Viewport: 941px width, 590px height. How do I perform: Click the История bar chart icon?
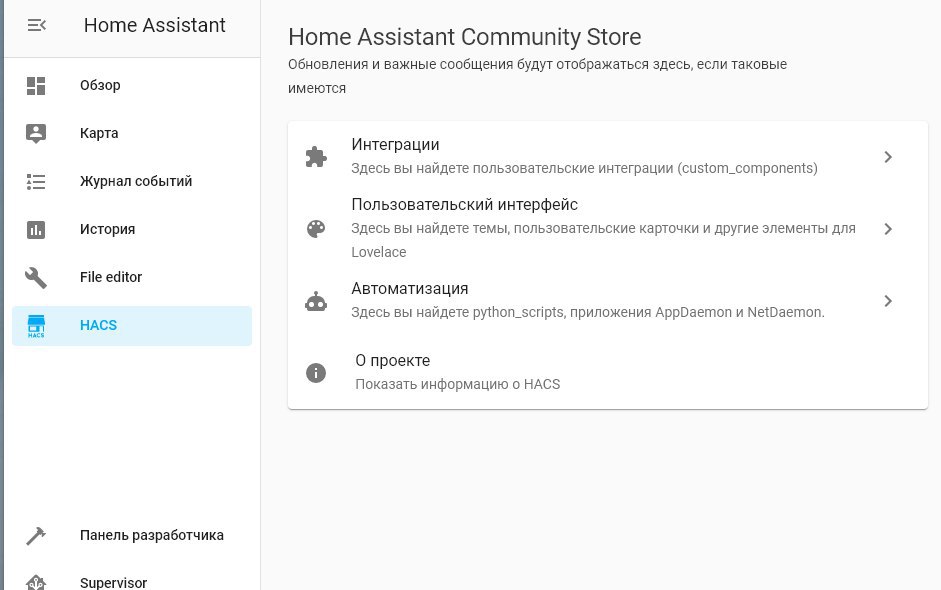36,230
